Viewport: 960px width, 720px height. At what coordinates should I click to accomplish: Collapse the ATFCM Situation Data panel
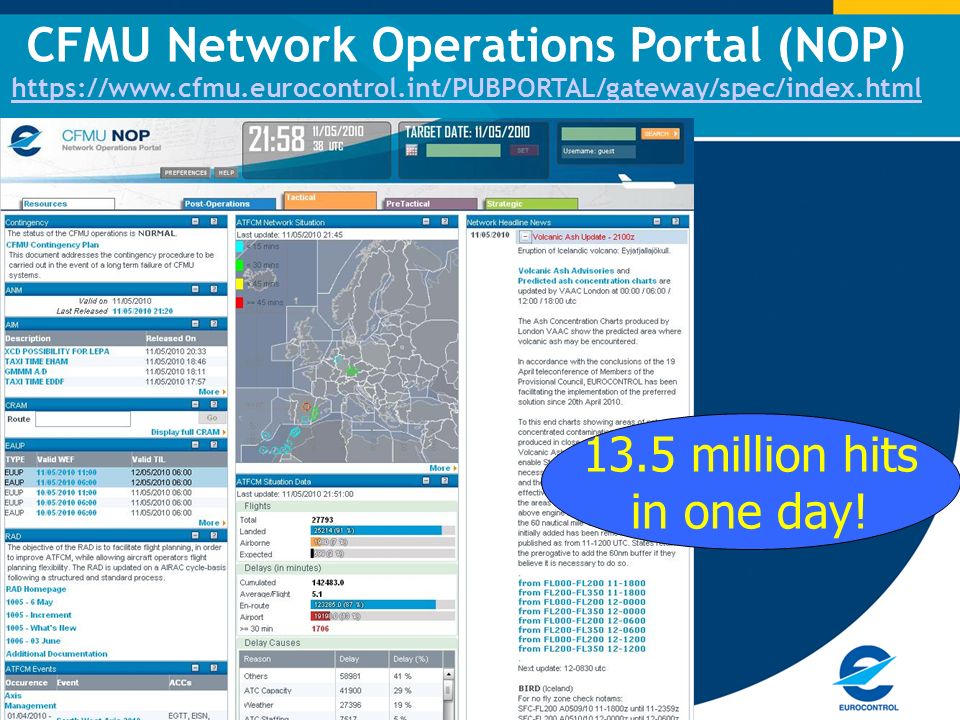pos(426,481)
